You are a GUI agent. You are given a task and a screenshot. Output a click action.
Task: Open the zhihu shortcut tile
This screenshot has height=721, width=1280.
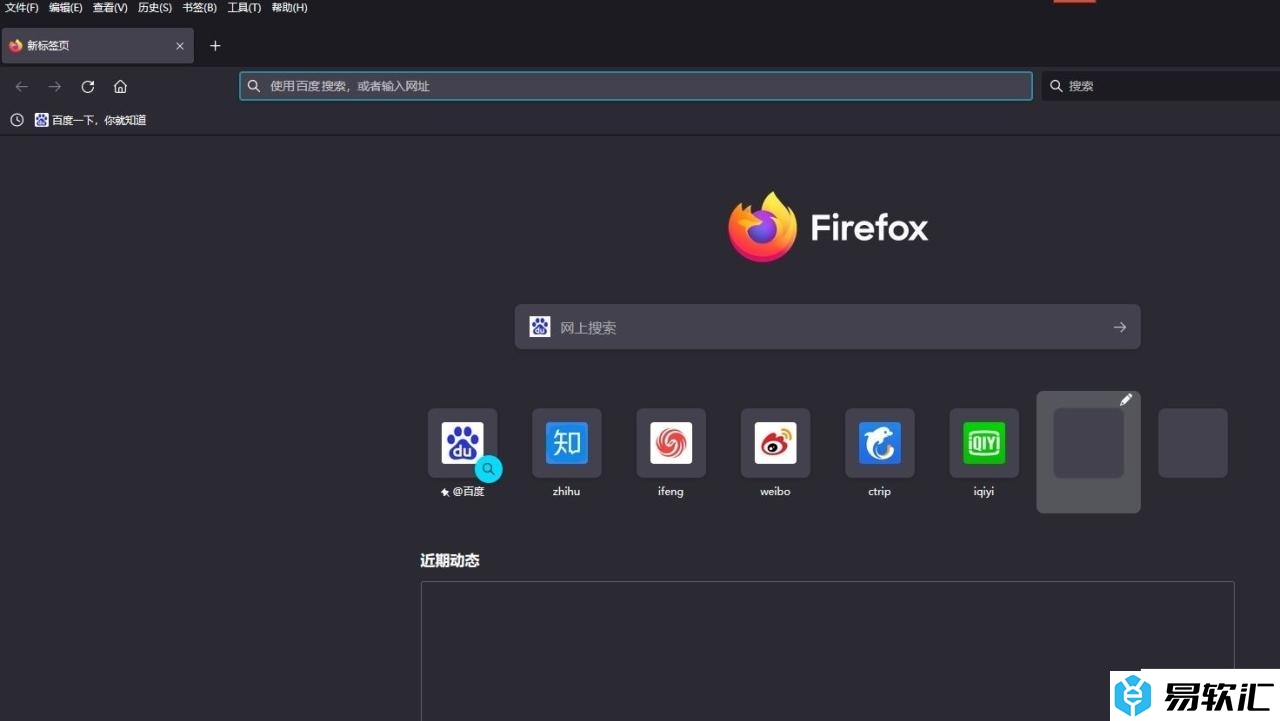tap(567, 443)
